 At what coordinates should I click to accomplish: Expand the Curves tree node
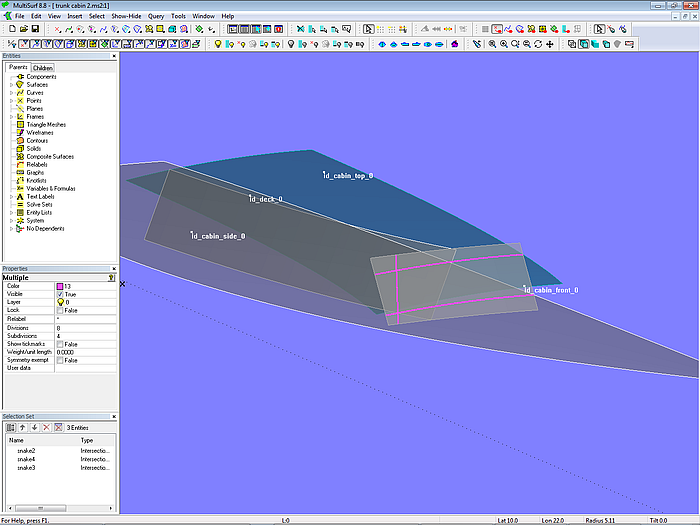[11, 93]
